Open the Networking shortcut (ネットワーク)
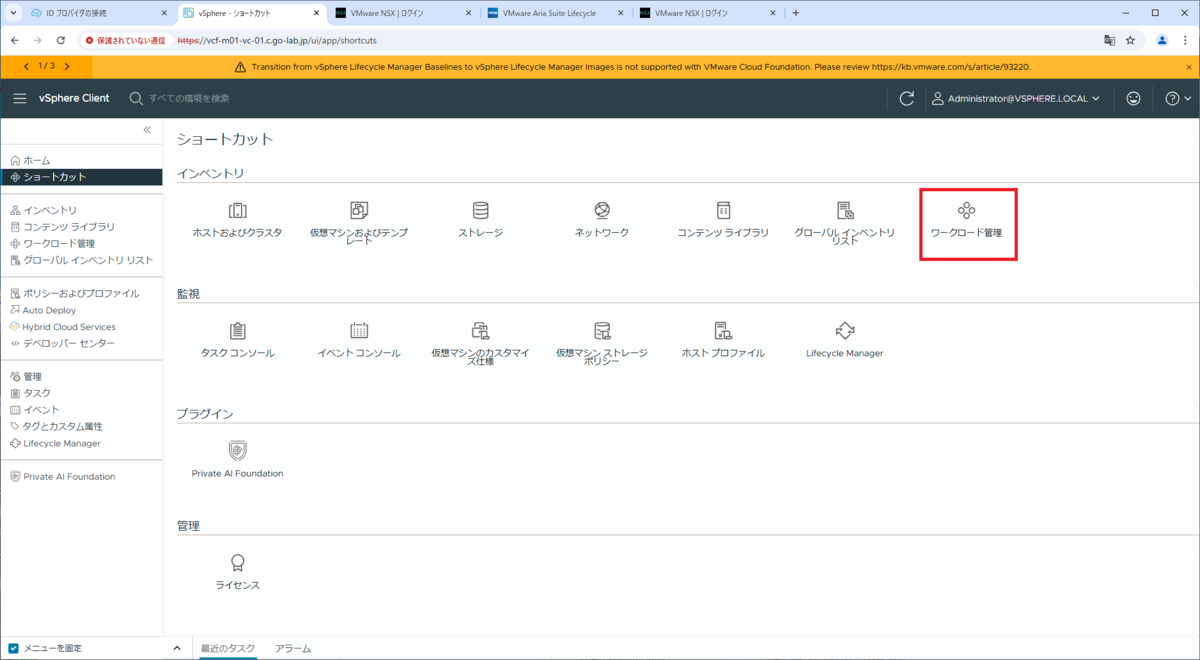 602,221
